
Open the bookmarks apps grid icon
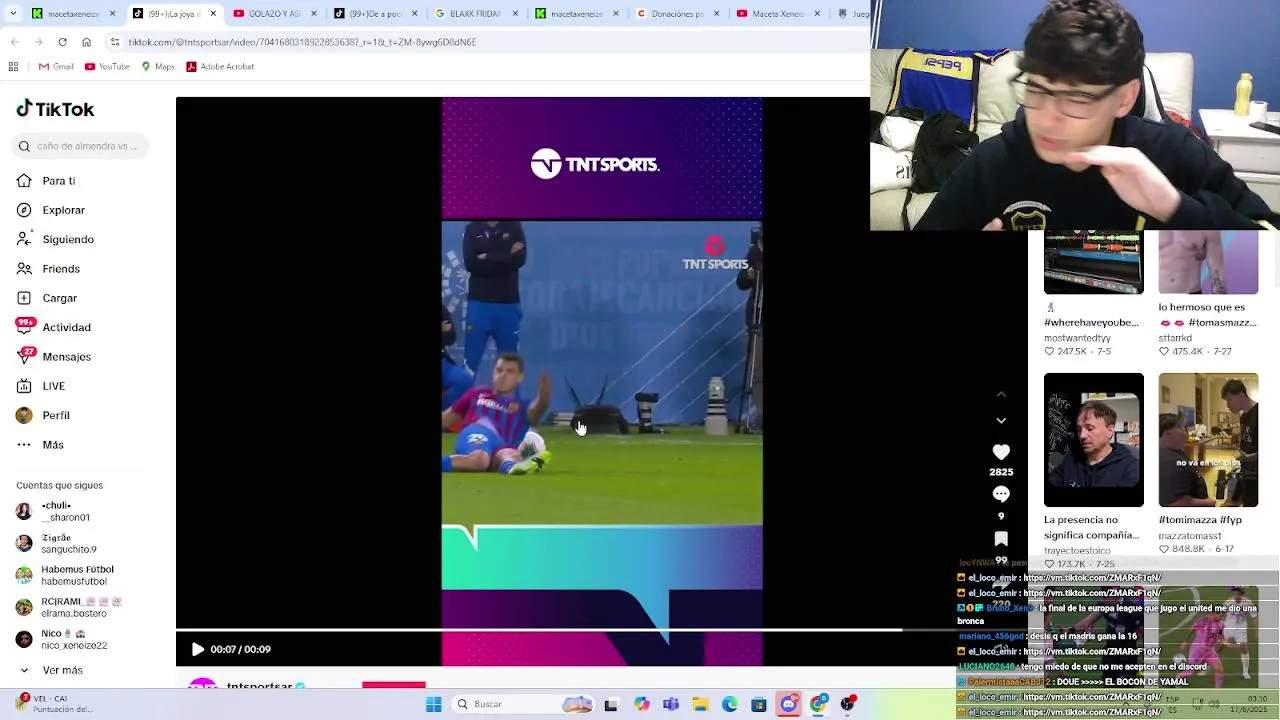(13, 67)
